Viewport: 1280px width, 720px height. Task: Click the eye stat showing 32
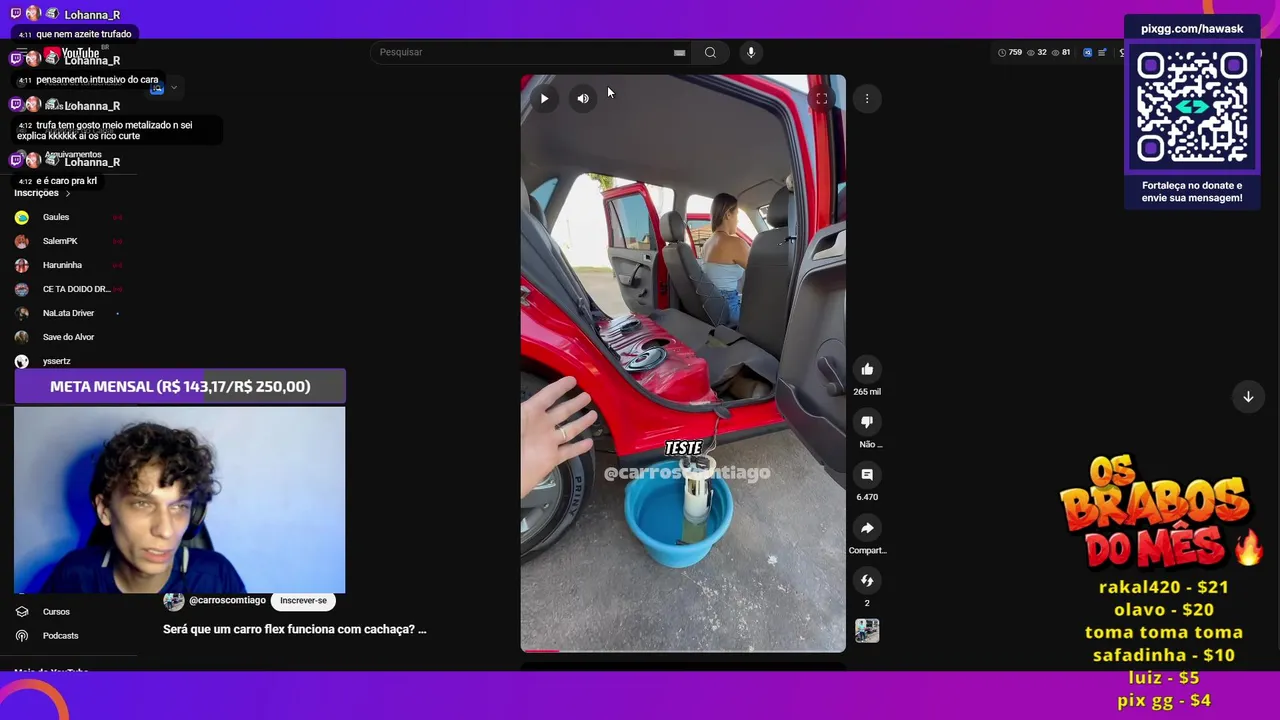(1037, 52)
